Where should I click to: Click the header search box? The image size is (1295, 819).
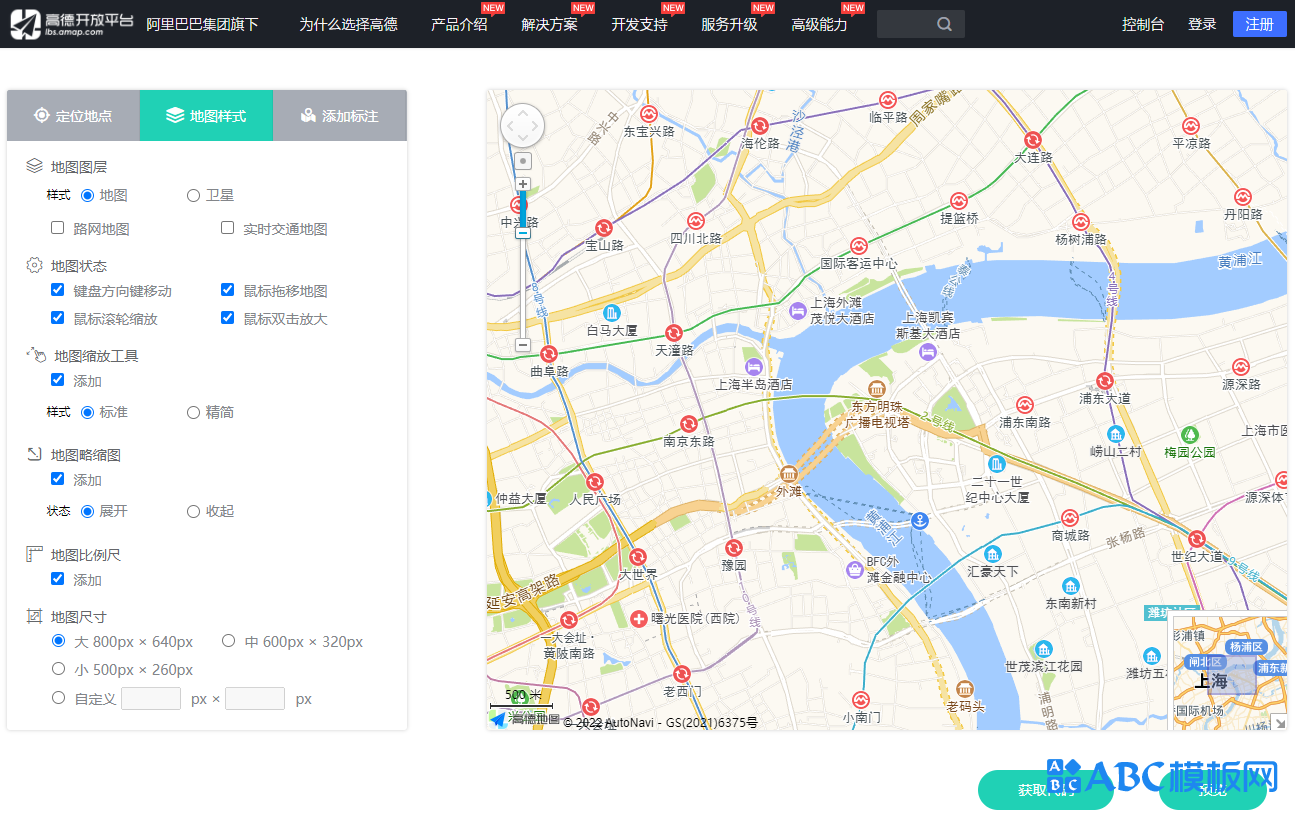pyautogui.click(x=921, y=24)
